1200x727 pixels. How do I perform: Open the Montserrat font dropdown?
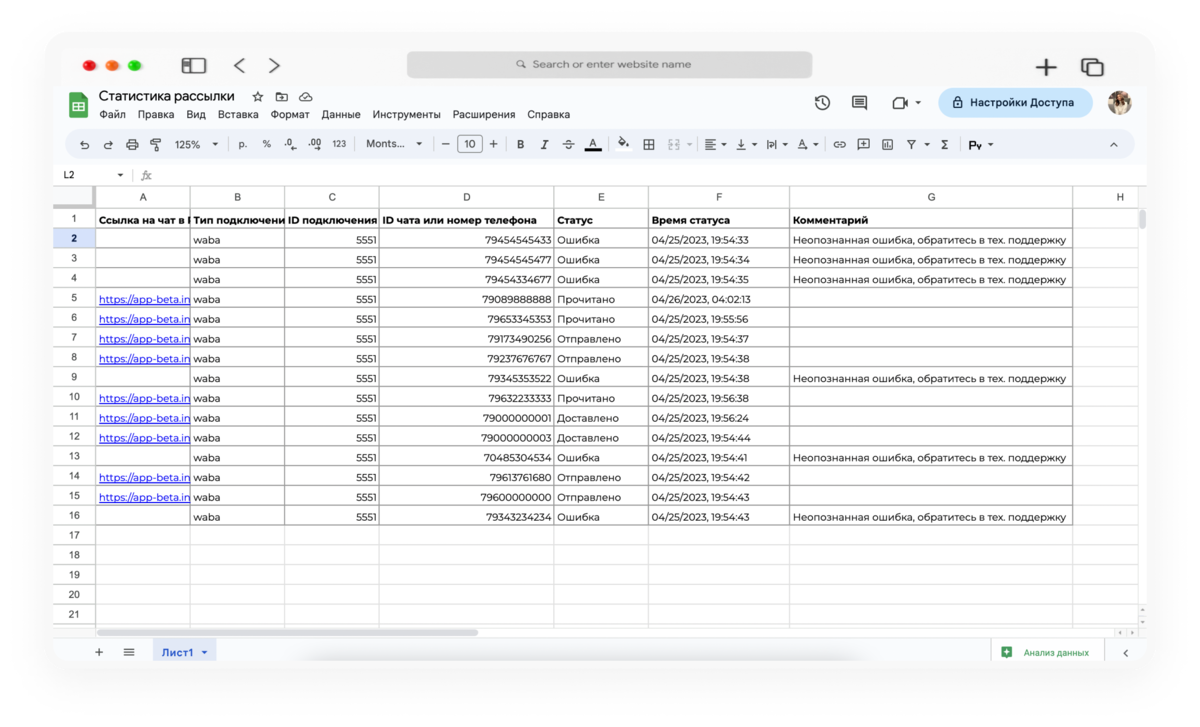pyautogui.click(x=394, y=144)
